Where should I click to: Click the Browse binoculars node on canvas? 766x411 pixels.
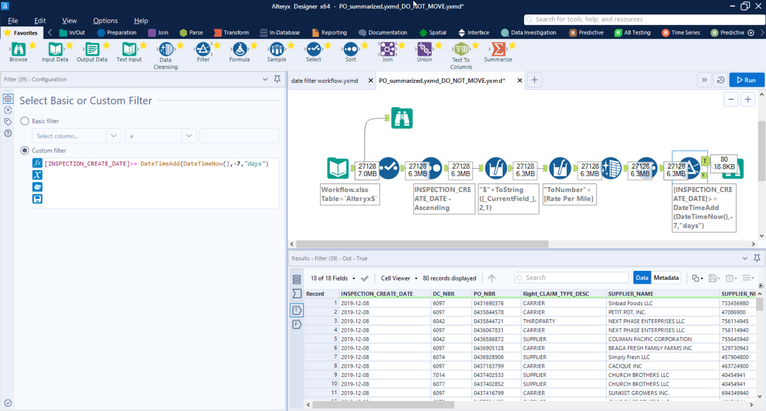400,118
